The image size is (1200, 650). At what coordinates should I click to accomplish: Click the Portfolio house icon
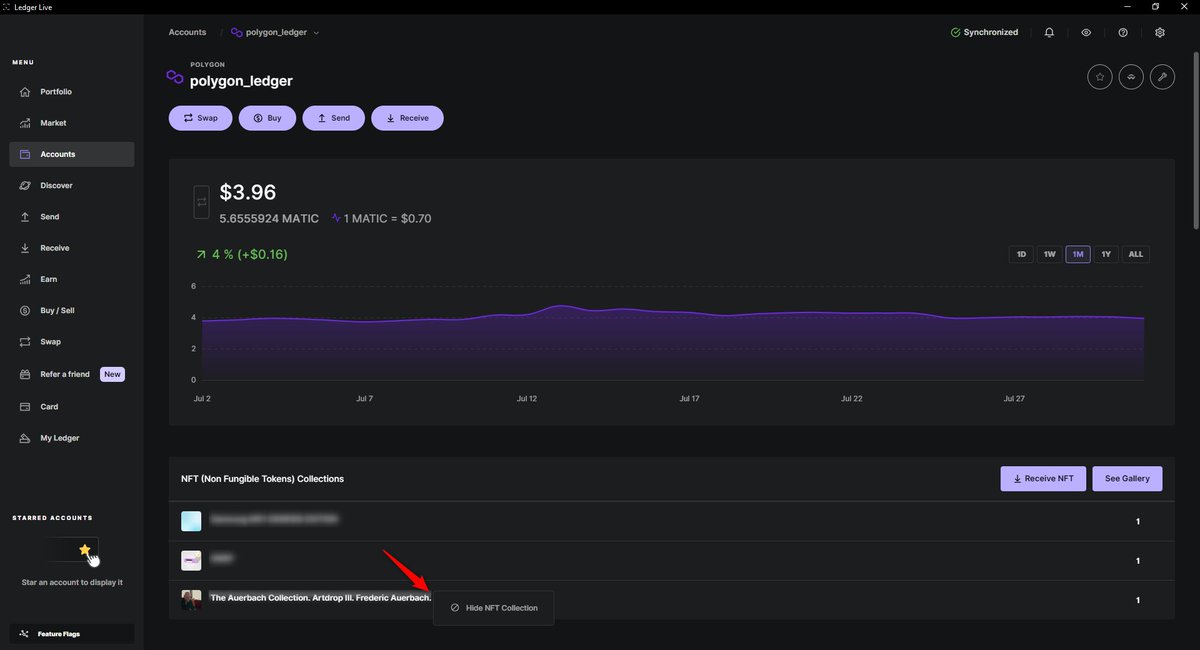(25, 92)
